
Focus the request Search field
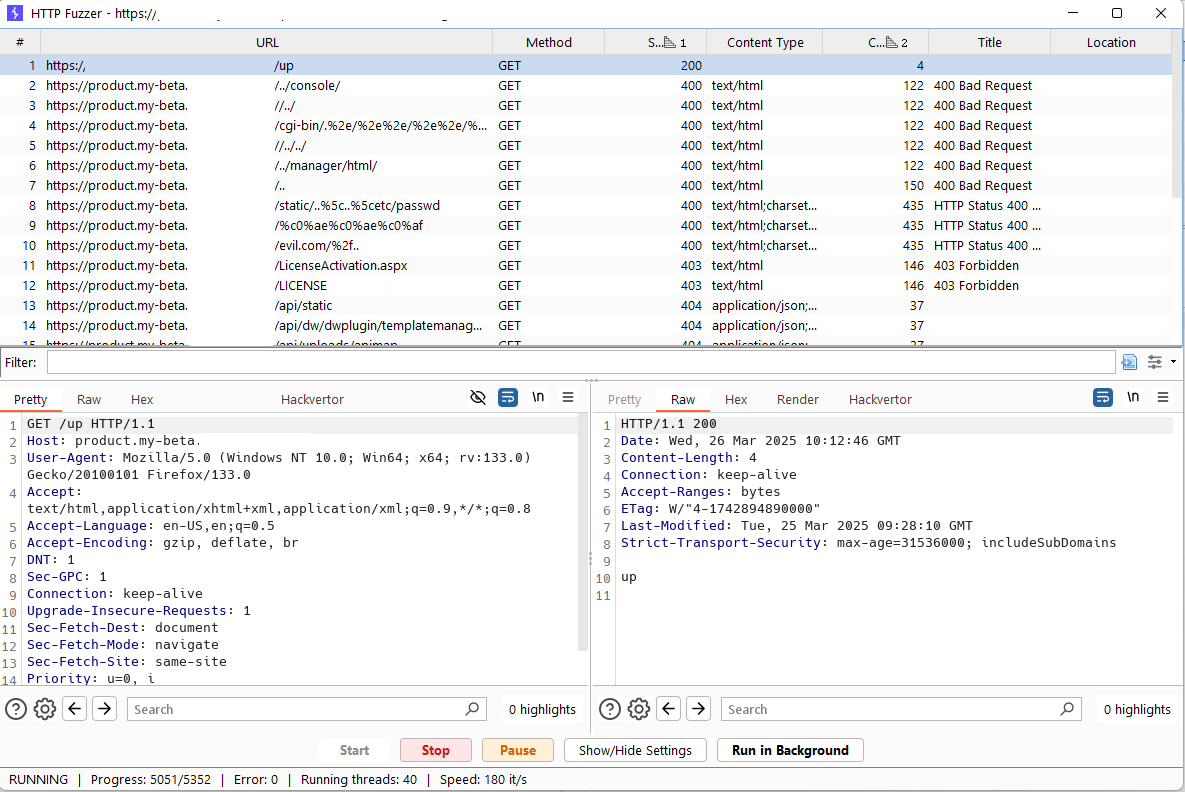coord(305,709)
